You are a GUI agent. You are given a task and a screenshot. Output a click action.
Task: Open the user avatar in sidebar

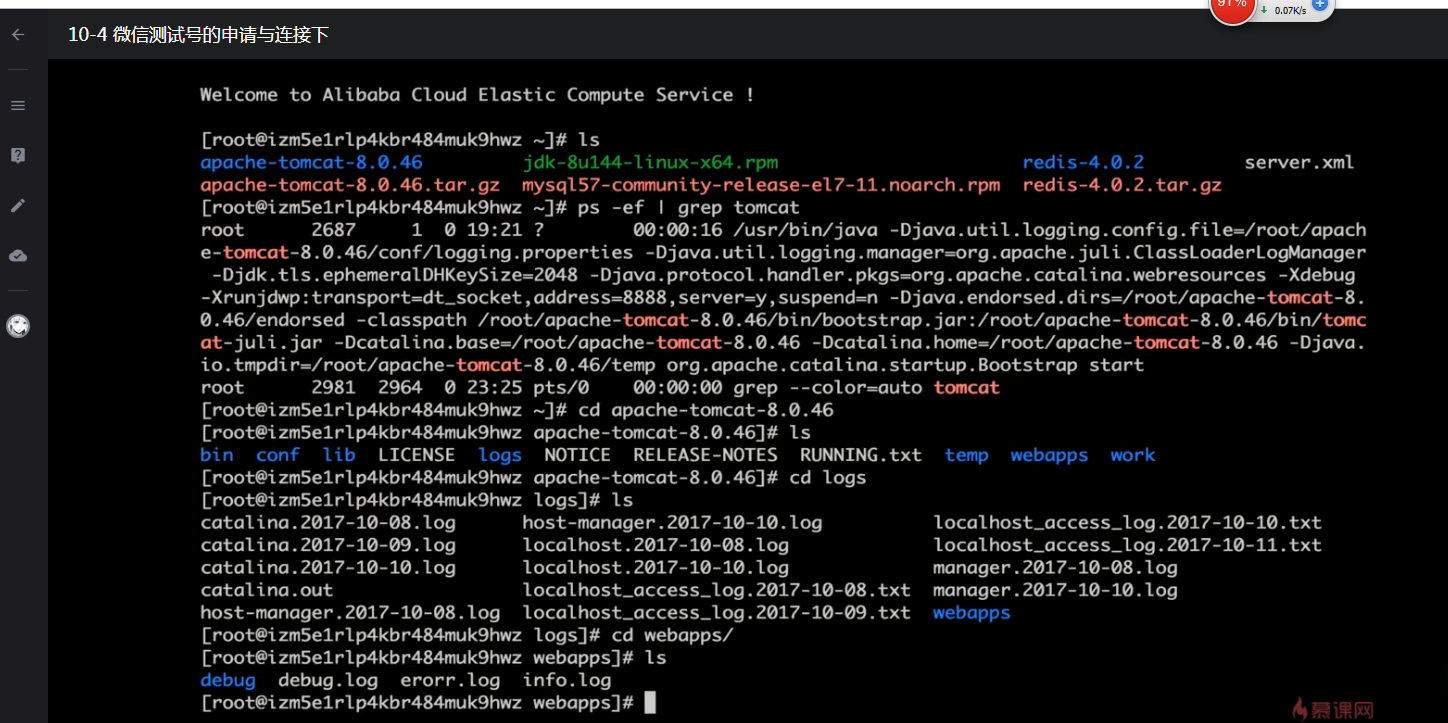17,325
